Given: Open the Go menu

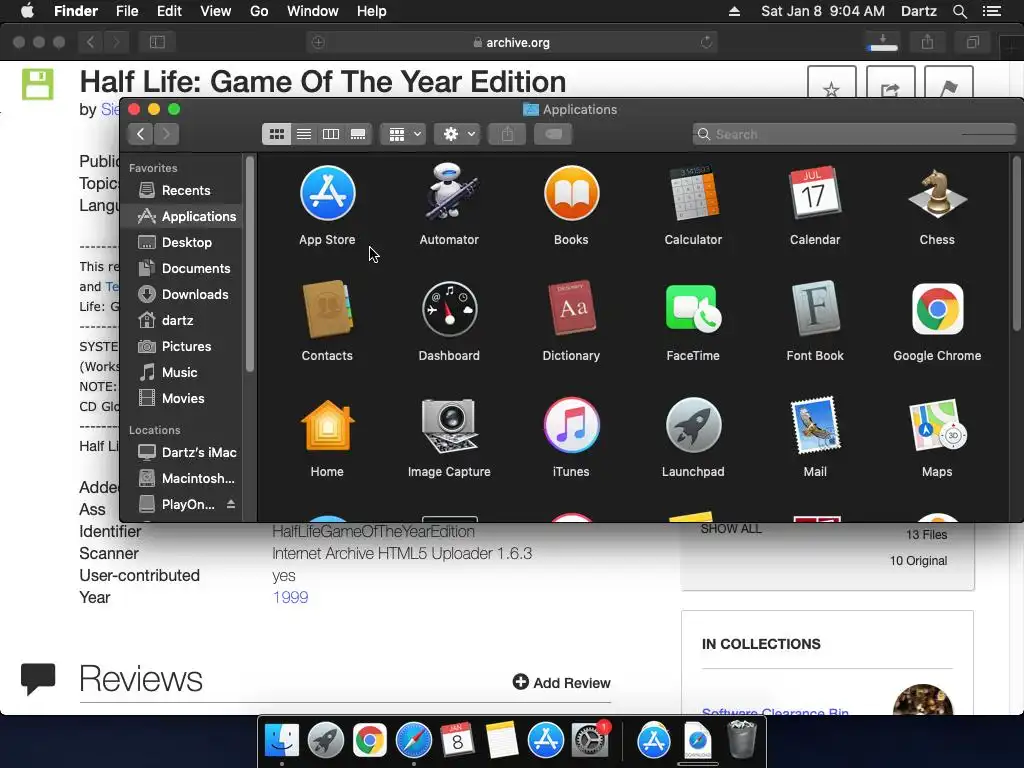Looking at the screenshot, I should tap(259, 11).
